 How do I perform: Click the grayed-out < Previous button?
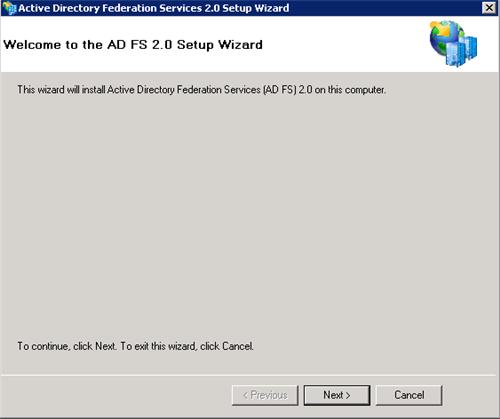[265, 395]
